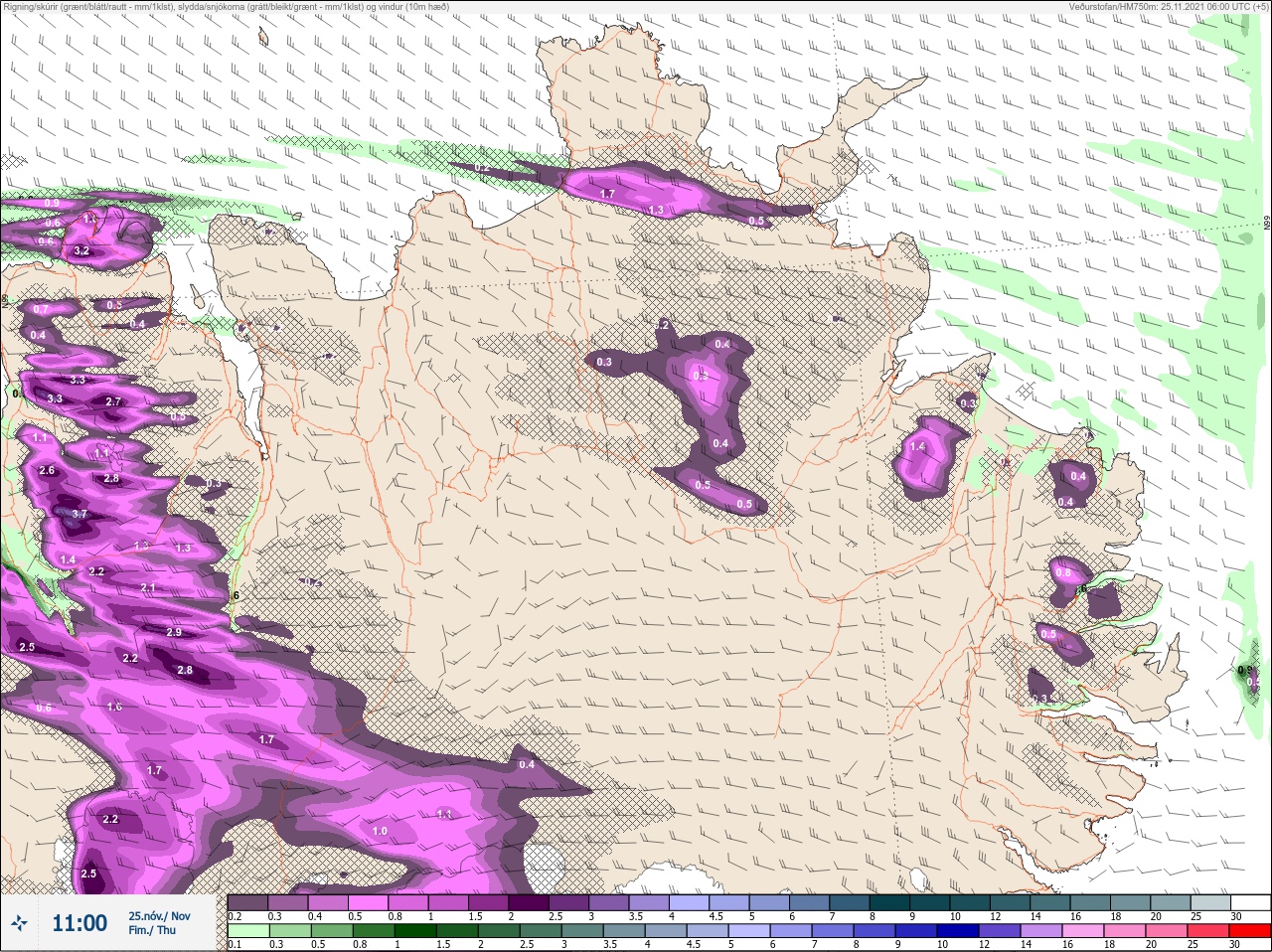Image resolution: width=1272 pixels, height=952 pixels.
Task: Click the 2.6 precipitation value on the map
Action: point(47,470)
